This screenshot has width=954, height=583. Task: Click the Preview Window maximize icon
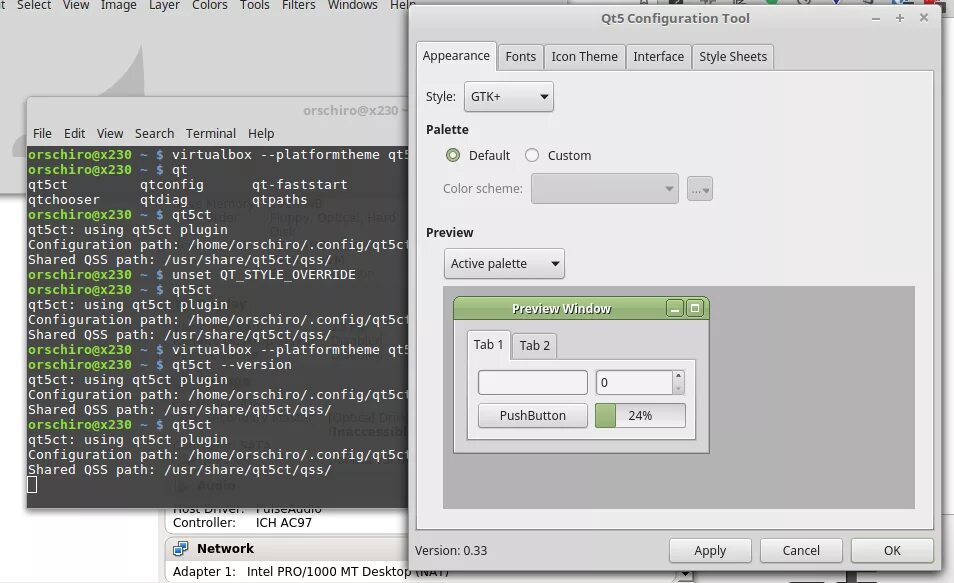695,309
